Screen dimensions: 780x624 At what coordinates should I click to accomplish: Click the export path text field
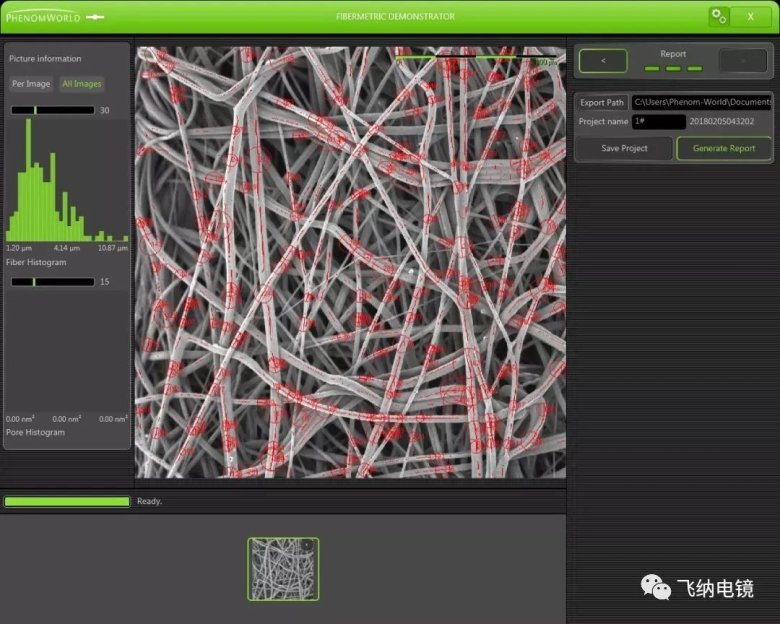click(702, 102)
